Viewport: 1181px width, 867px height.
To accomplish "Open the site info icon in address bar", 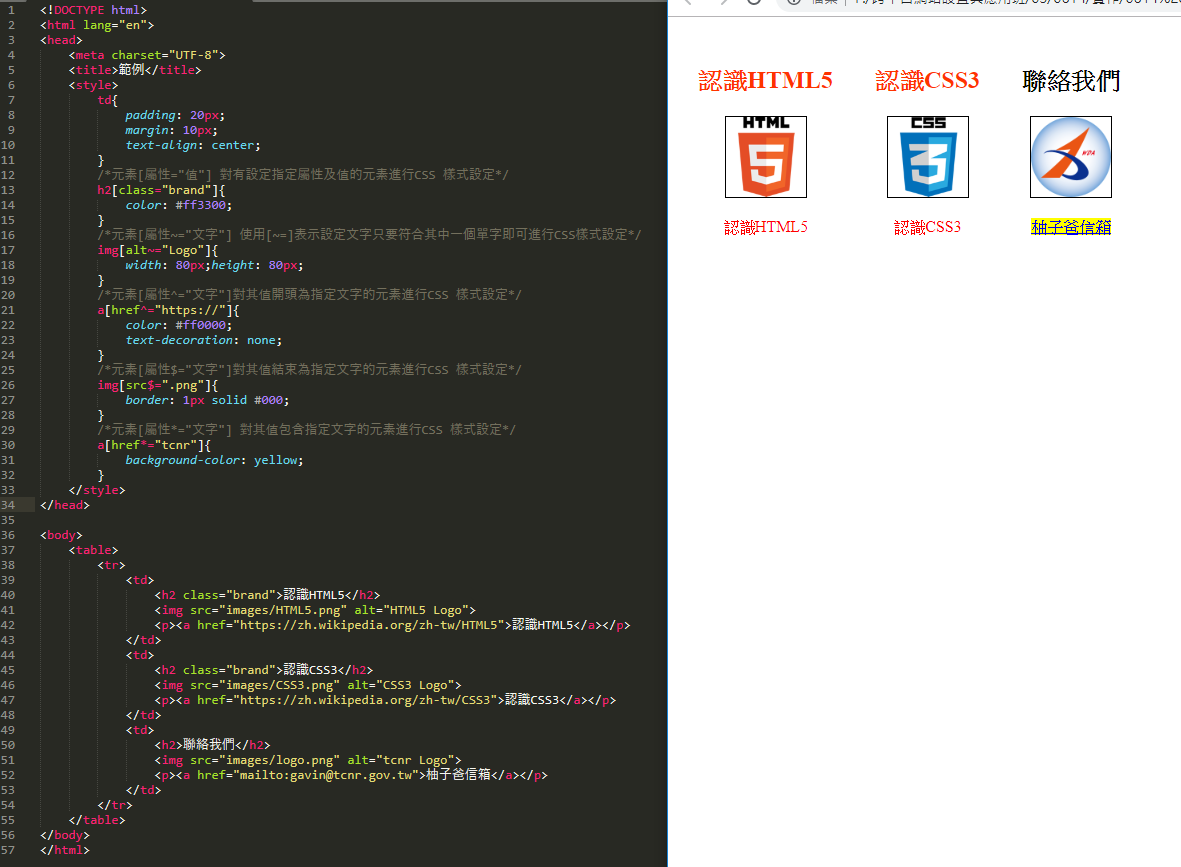I will 794,2.
